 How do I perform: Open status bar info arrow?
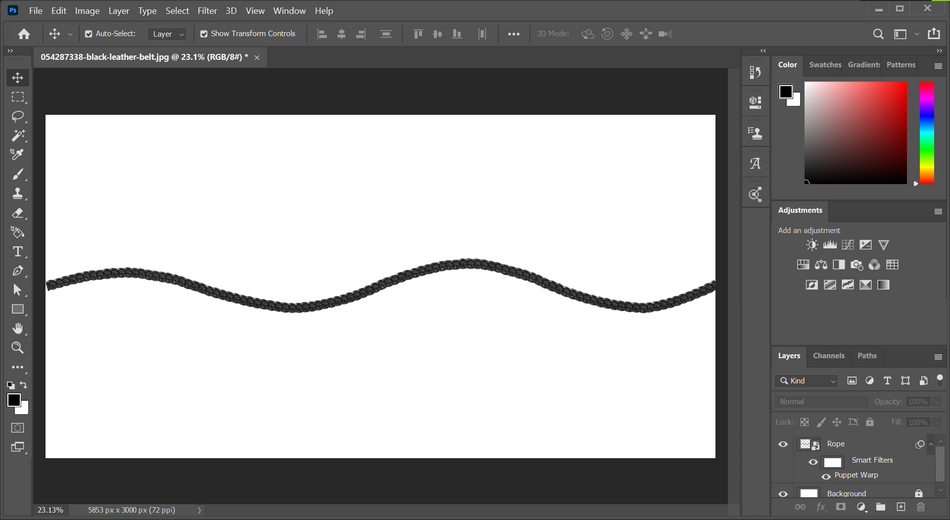(x=199, y=510)
